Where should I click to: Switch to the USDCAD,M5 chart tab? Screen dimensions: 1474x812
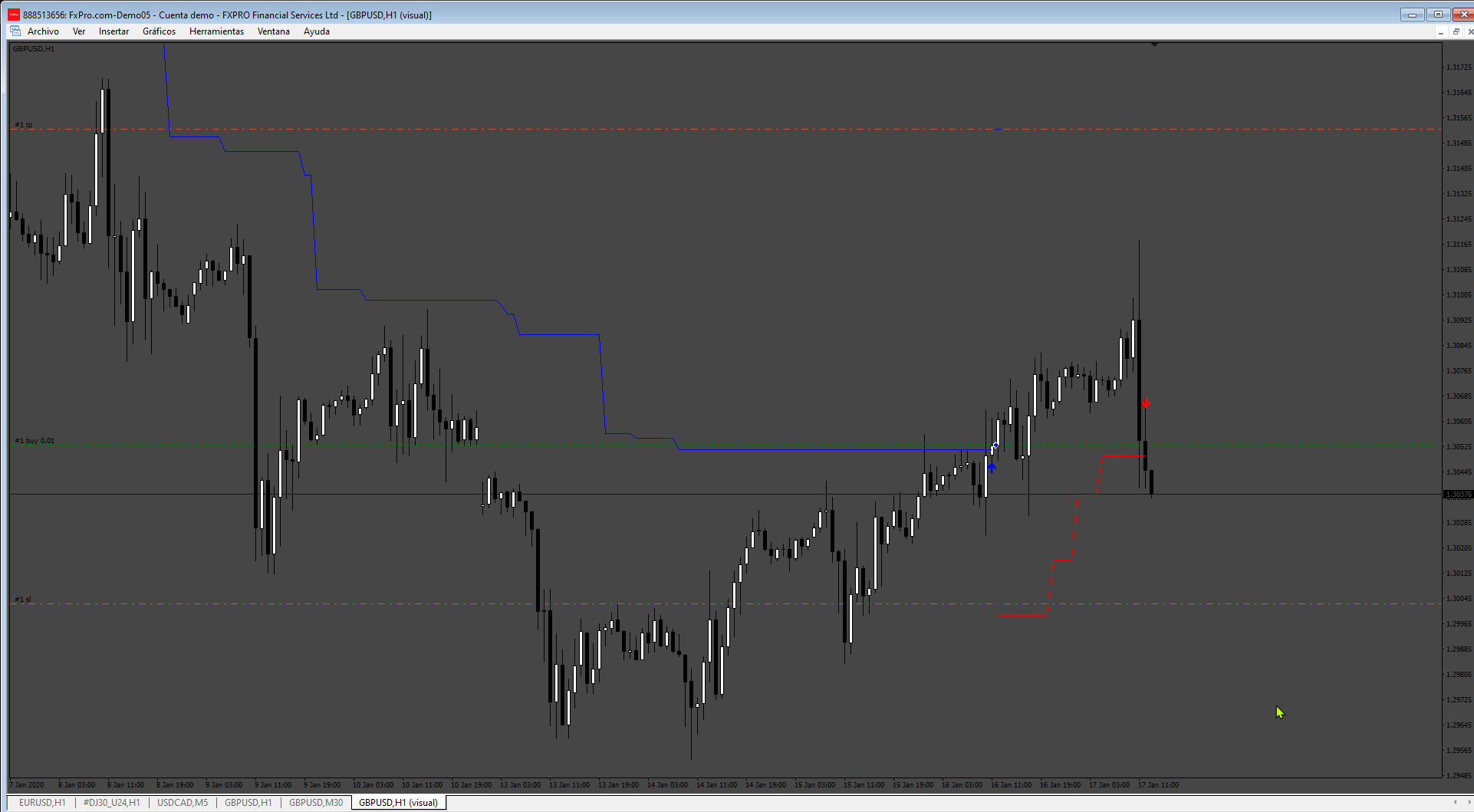tap(183, 803)
